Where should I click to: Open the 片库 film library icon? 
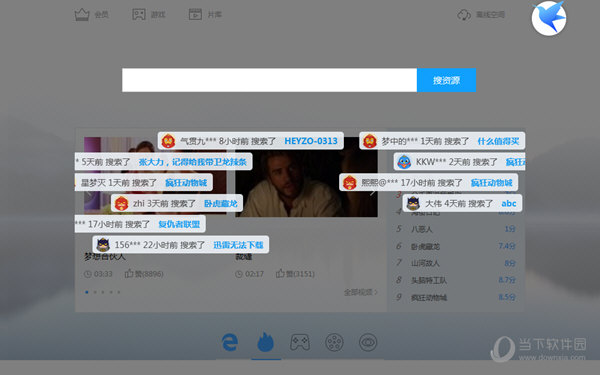195,15
